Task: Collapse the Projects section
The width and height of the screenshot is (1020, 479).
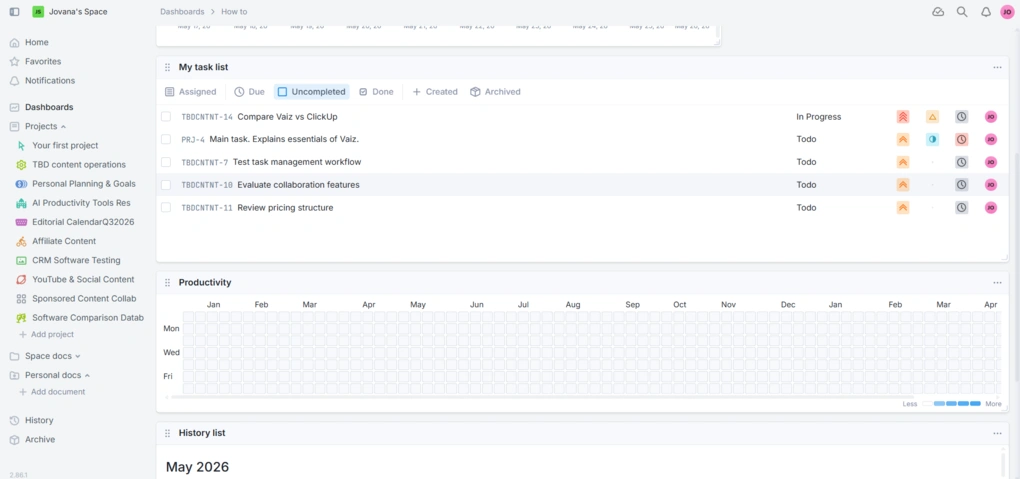Action: point(63,126)
